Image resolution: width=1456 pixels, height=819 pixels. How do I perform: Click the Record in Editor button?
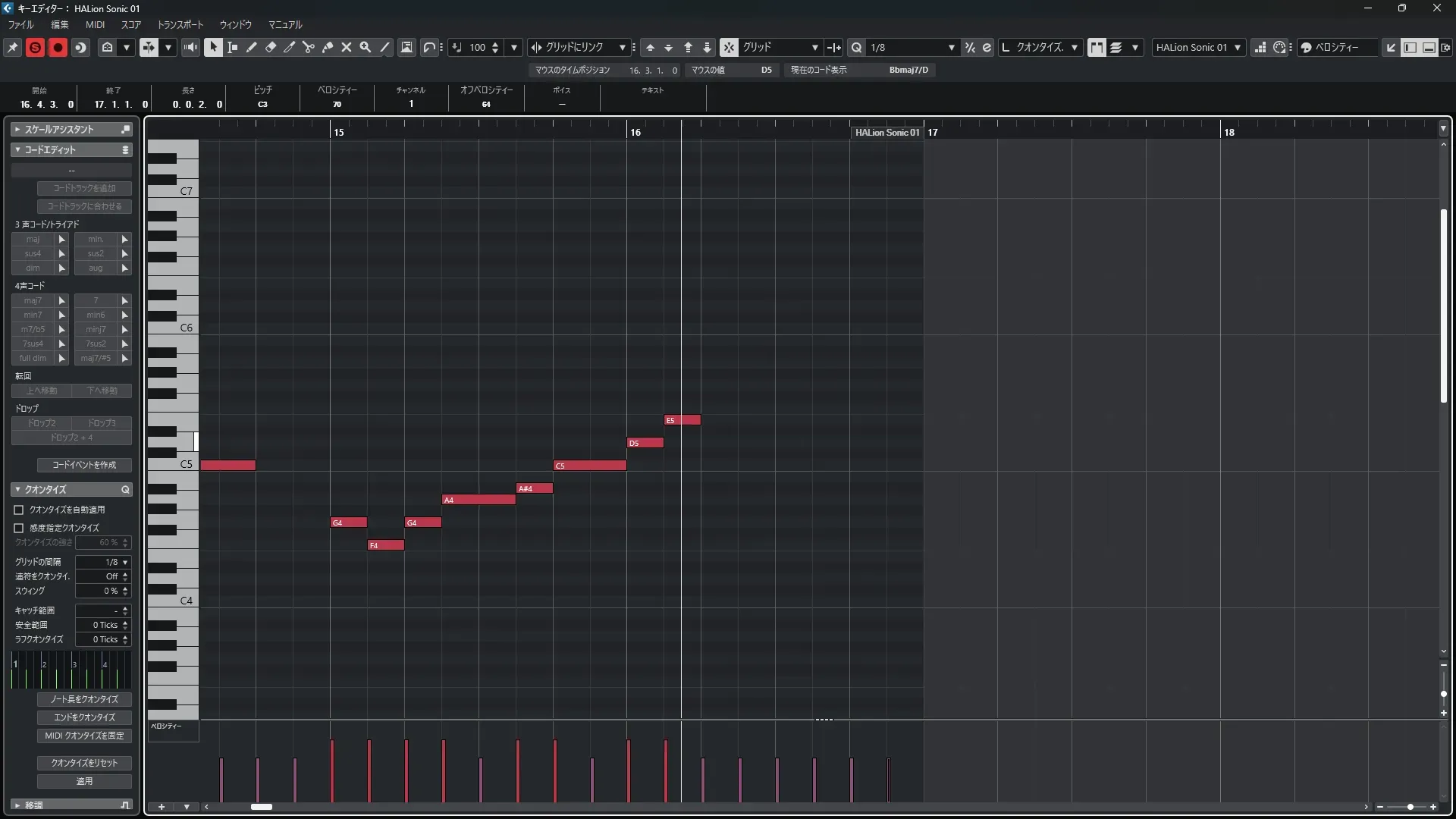[x=58, y=47]
